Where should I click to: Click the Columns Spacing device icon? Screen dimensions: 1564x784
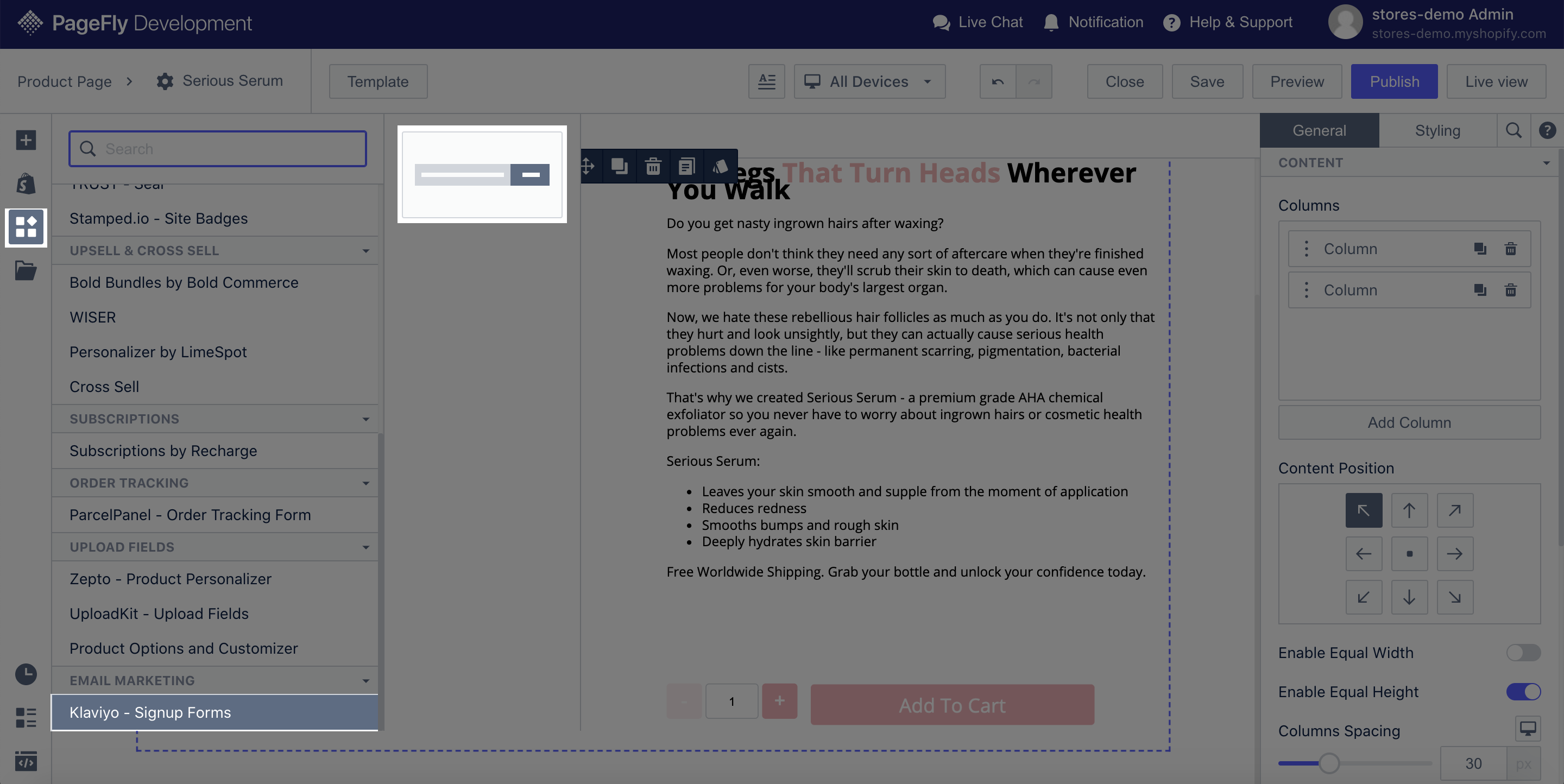1528,729
